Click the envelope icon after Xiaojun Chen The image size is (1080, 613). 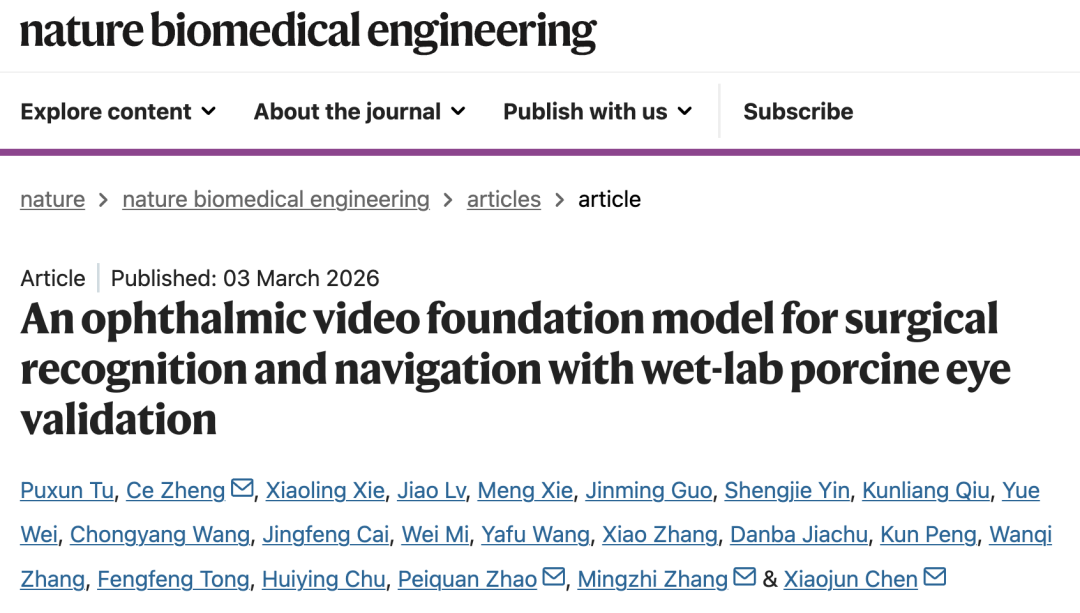(x=935, y=577)
